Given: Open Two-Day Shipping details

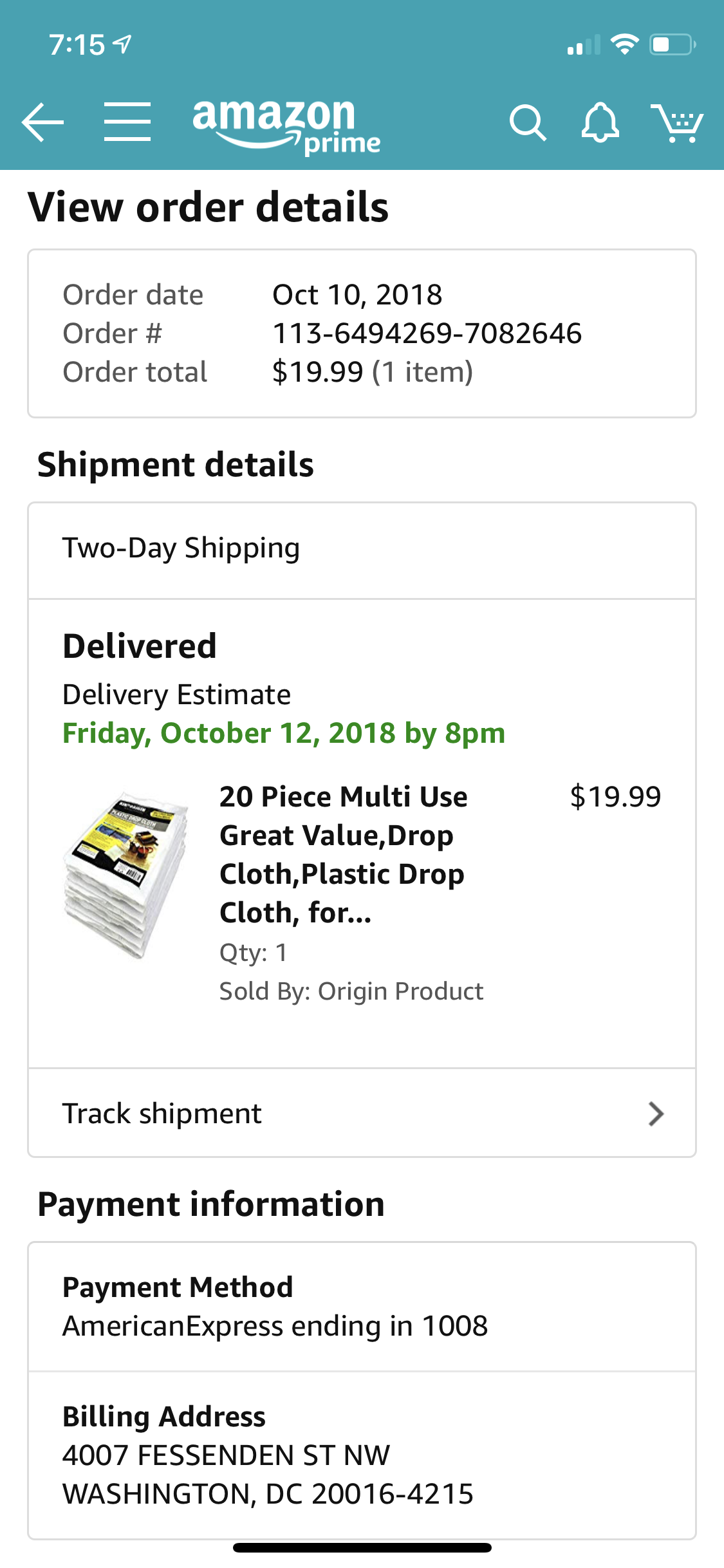Looking at the screenshot, I should pos(181,548).
